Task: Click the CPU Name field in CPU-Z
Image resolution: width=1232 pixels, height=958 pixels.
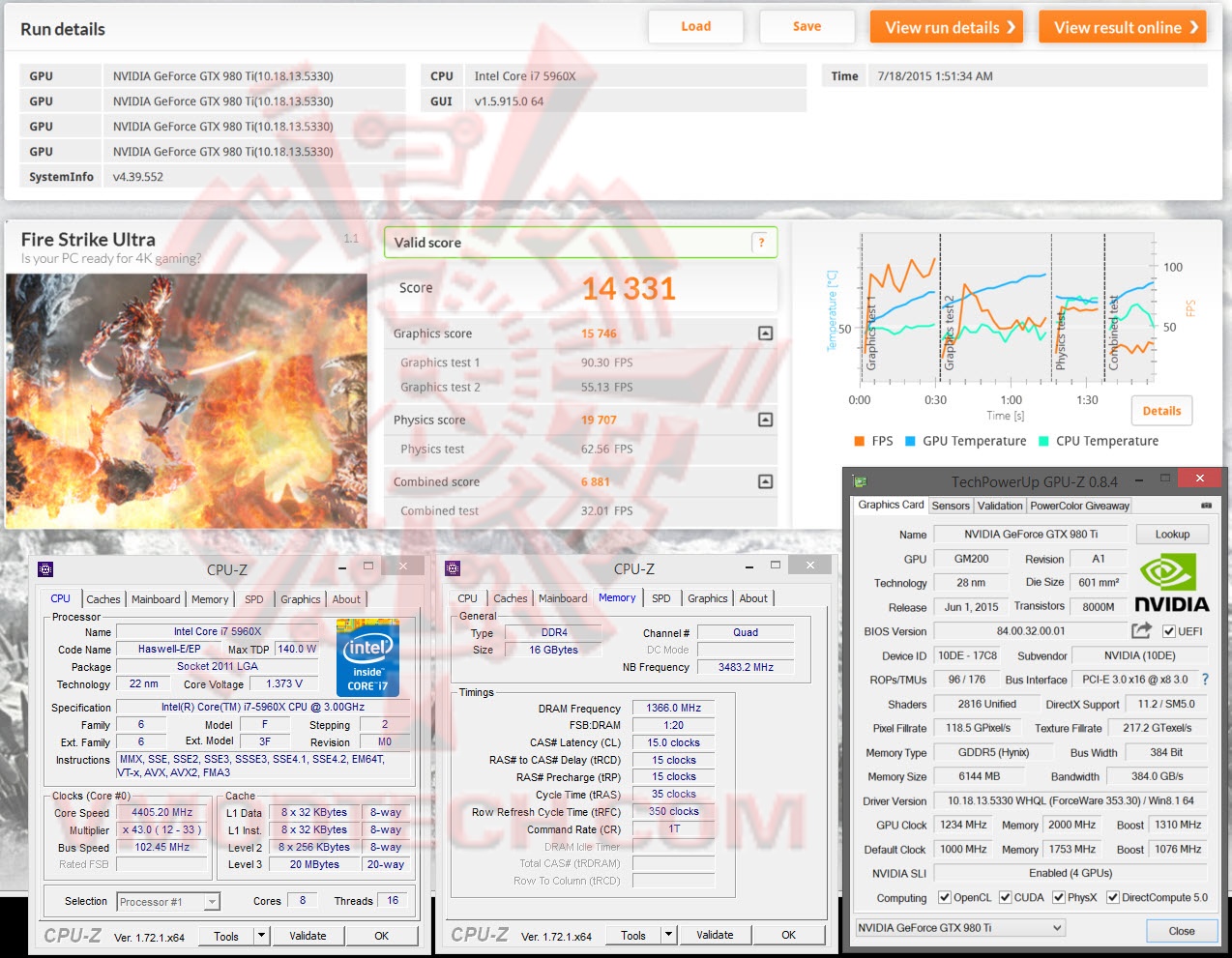Action: (218, 631)
